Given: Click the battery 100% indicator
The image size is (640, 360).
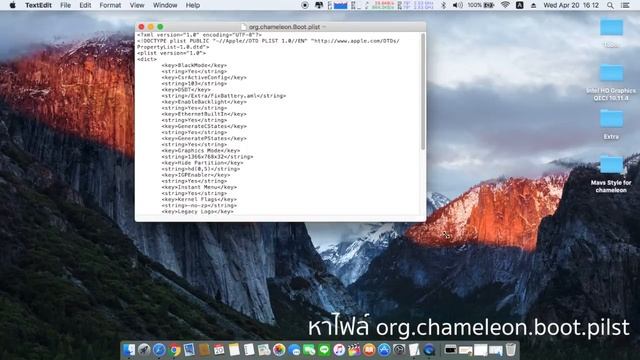Looking at the screenshot, I should [x=481, y=5].
